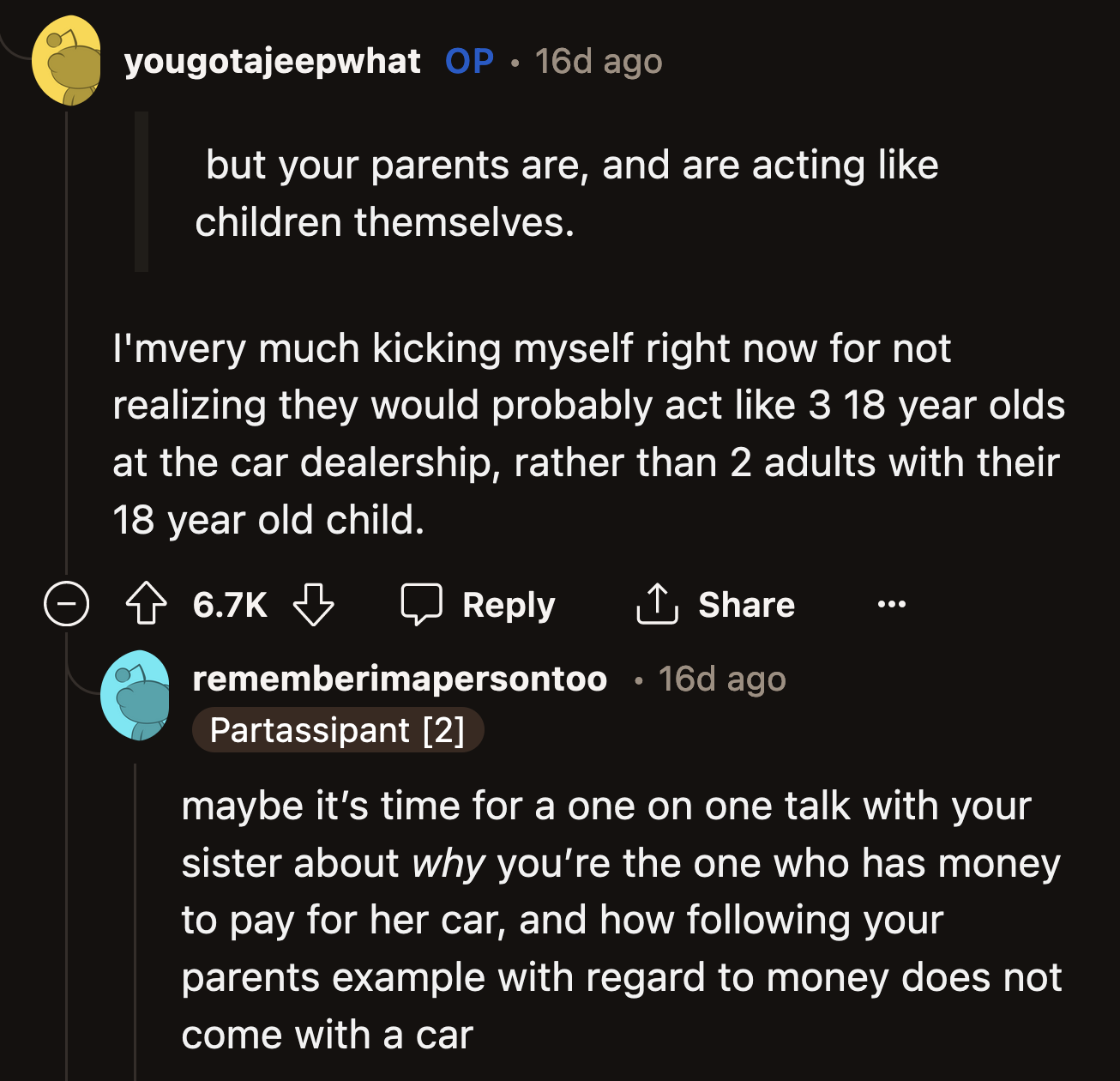Open rememberimapersontoo's blue avatar

pyautogui.click(x=135, y=695)
